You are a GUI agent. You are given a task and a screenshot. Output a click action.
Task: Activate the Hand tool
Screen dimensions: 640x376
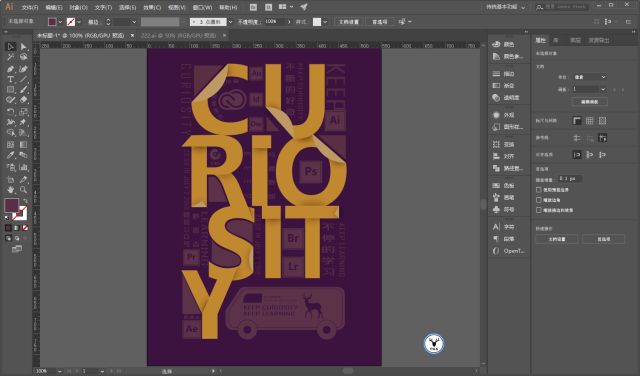click(11, 190)
